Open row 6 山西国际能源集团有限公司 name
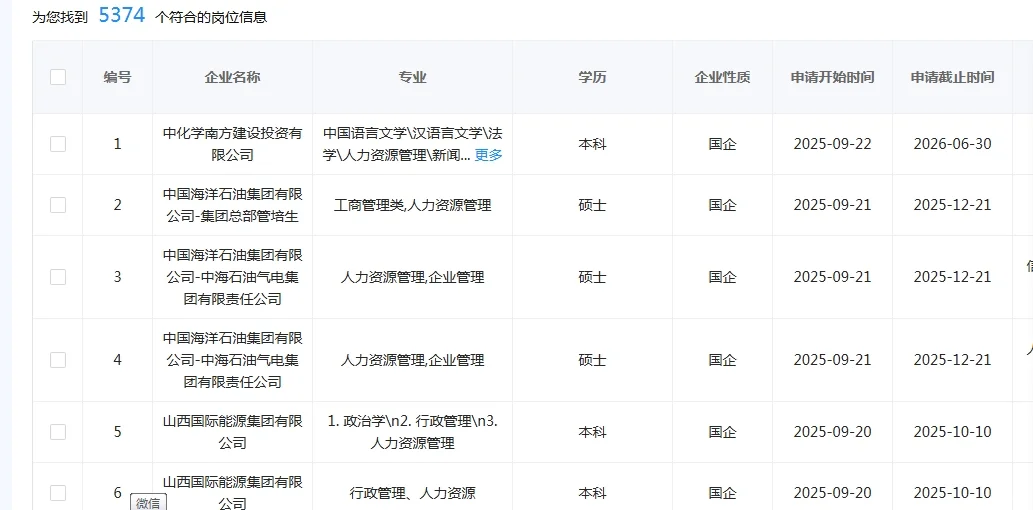This screenshot has height=510, width=1033. [233, 493]
